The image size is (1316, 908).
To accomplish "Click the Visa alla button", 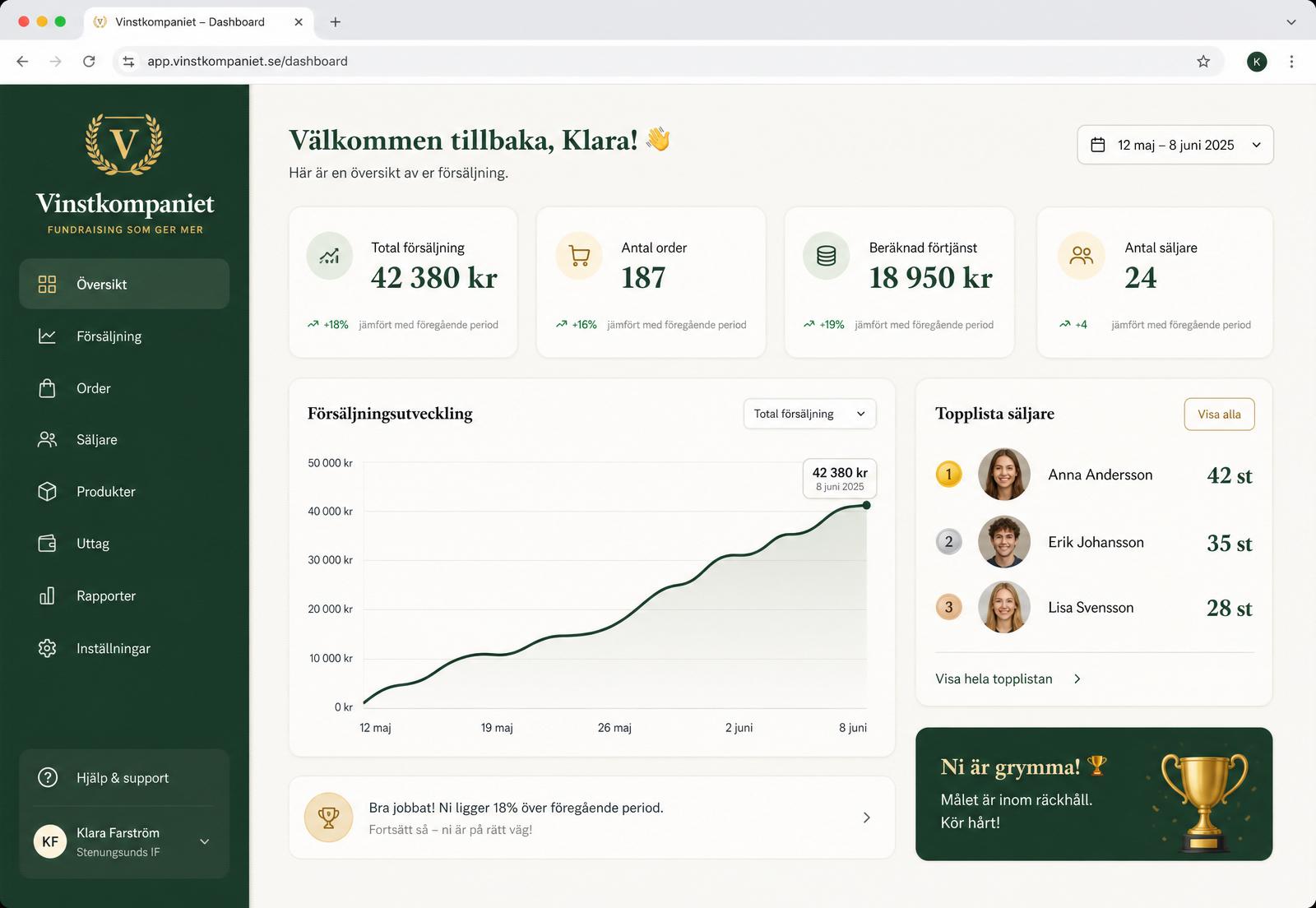I will click(1219, 415).
